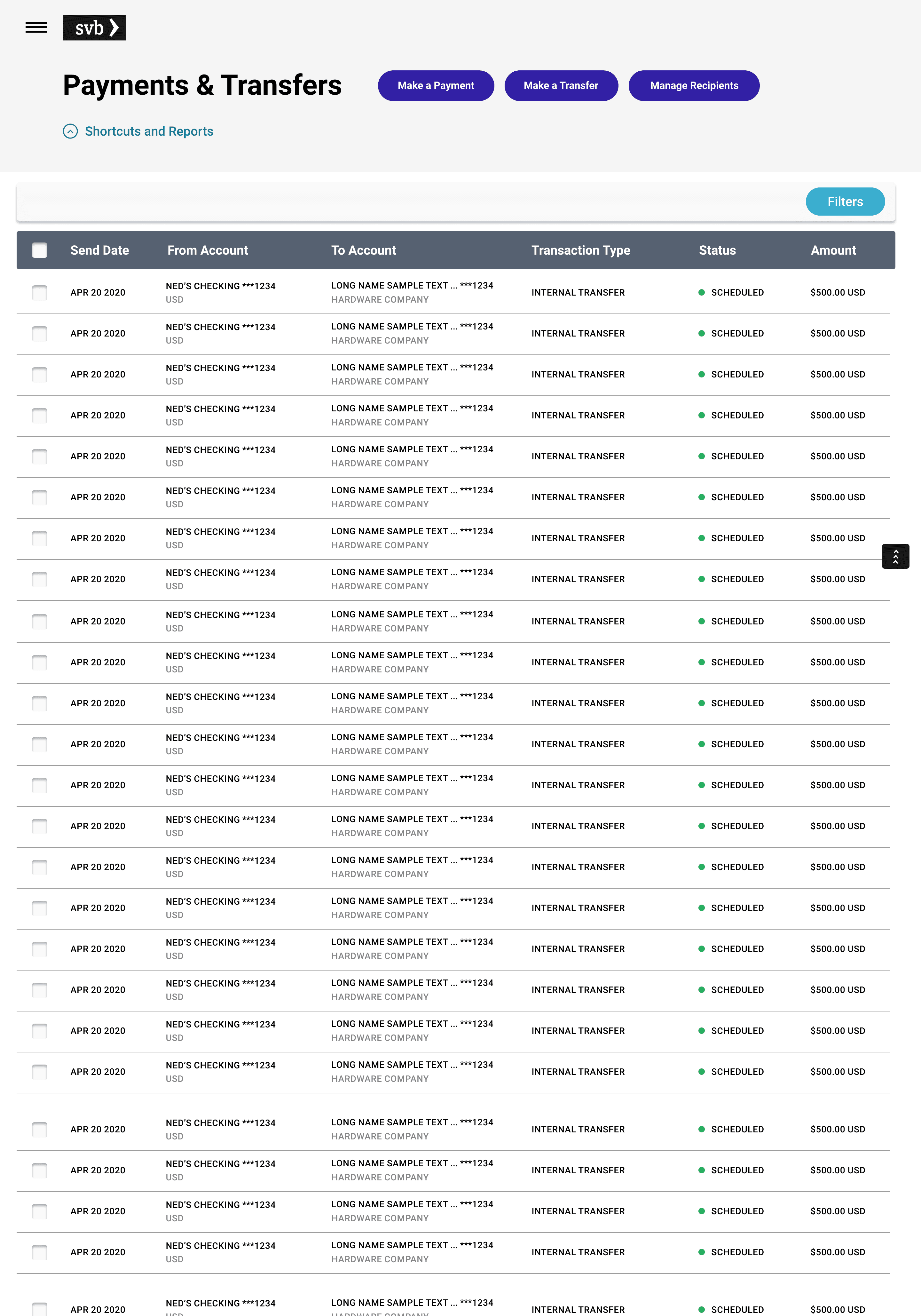
Task: Open Manage Recipients
Action: [x=694, y=85]
